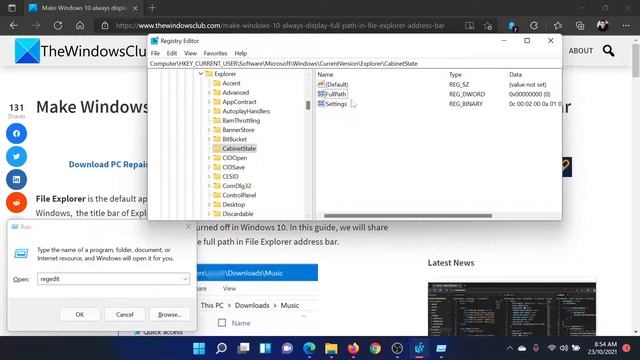
Task: Click the browser Back arrow
Action: 14,25
